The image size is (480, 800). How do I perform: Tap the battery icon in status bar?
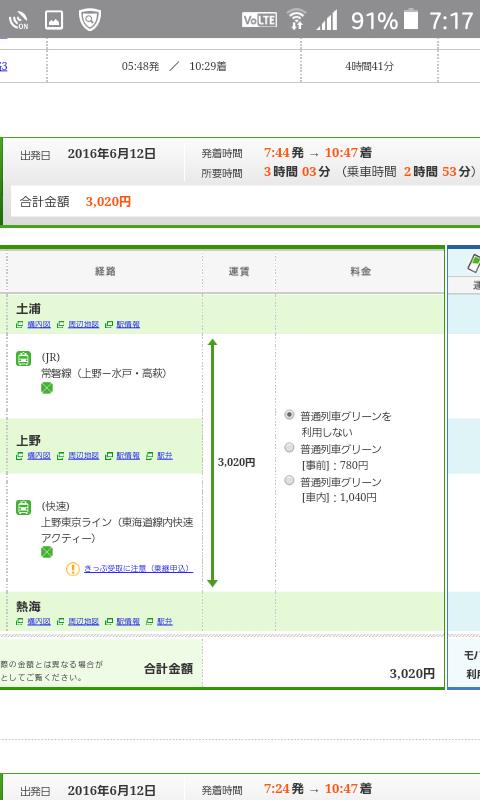click(411, 19)
